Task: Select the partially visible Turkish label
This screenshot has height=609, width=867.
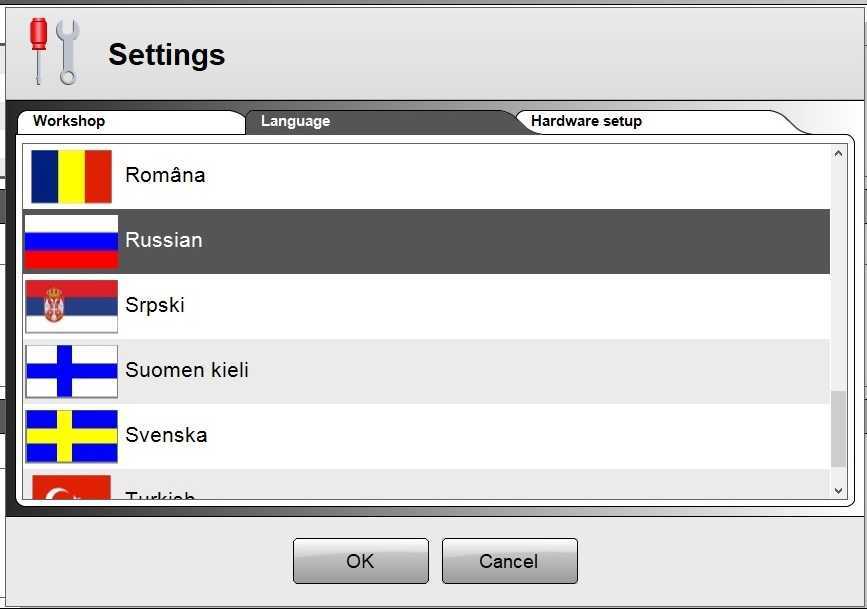Action: coord(160,495)
